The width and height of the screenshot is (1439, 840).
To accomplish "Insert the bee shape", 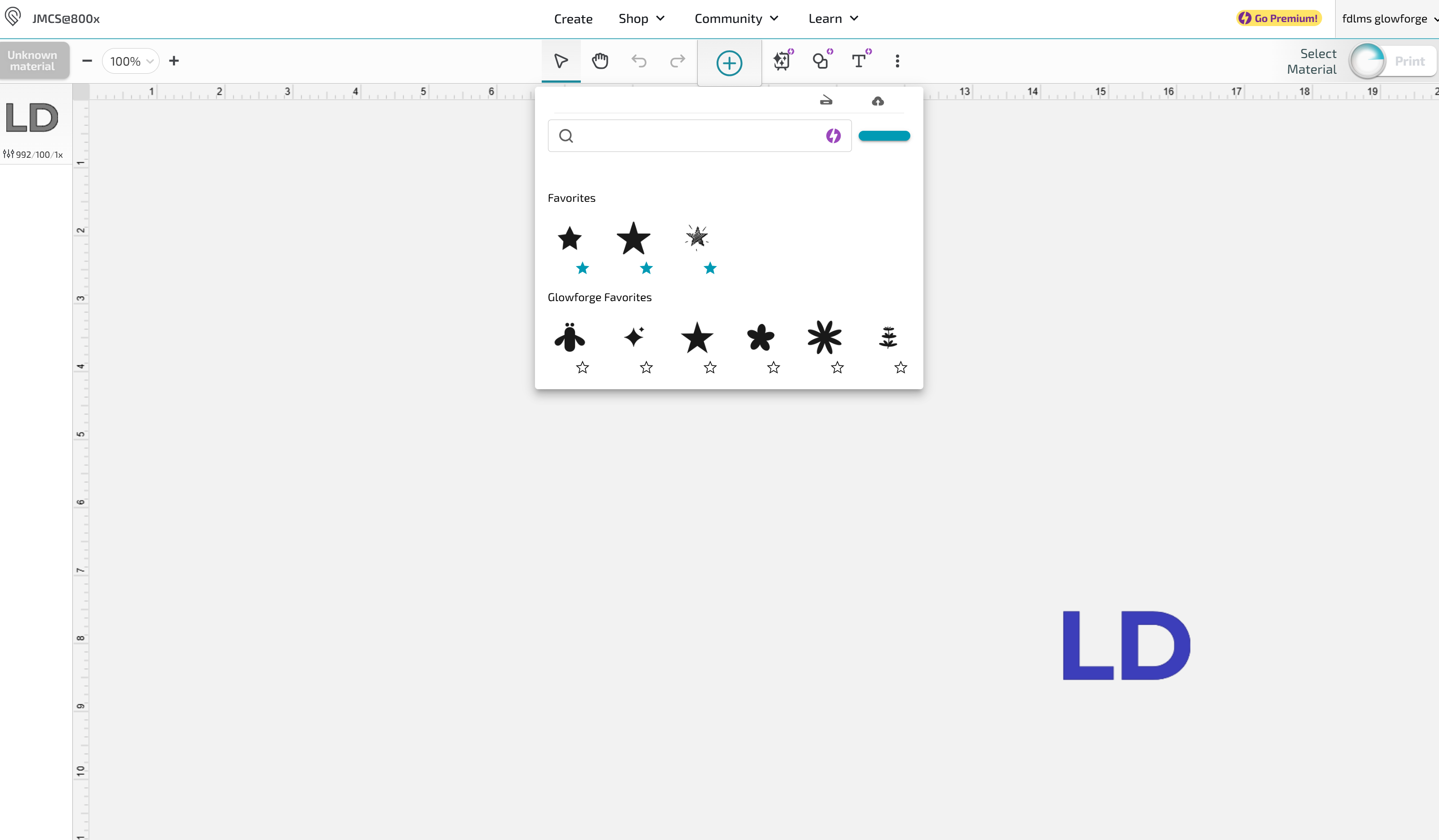I will (x=569, y=337).
